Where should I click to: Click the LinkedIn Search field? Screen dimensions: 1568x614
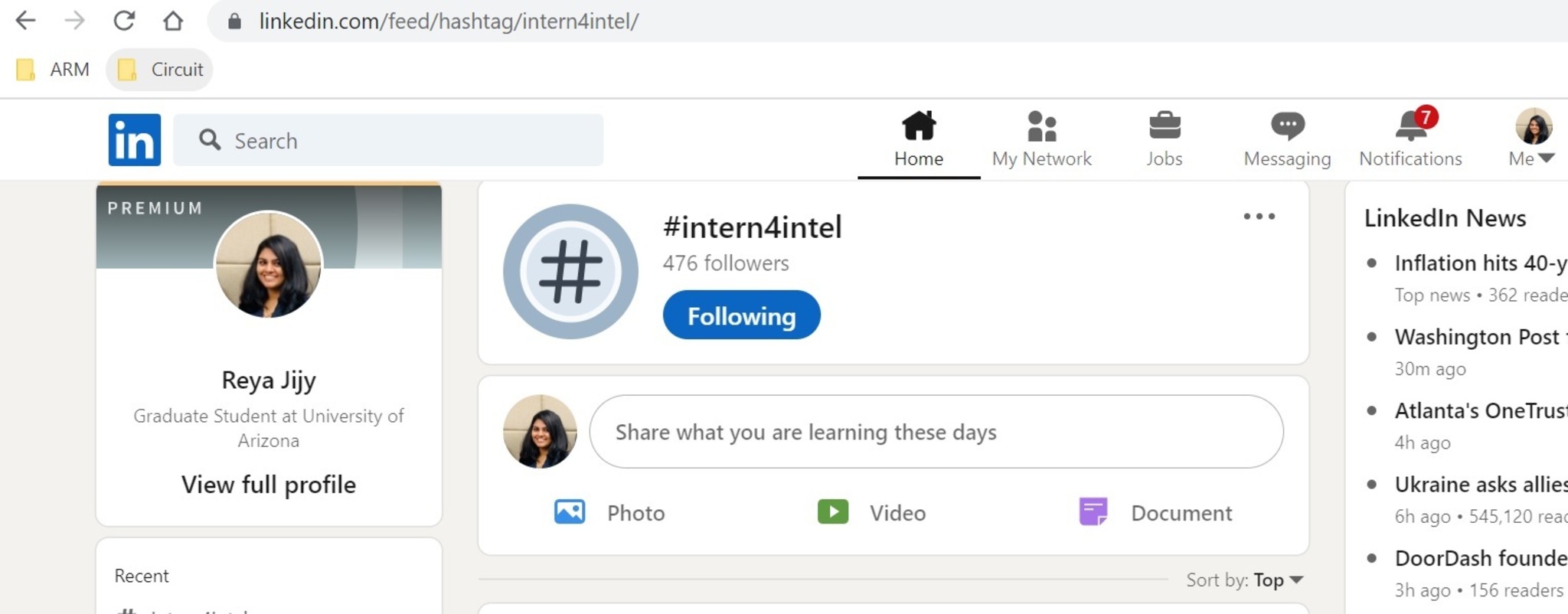click(388, 140)
